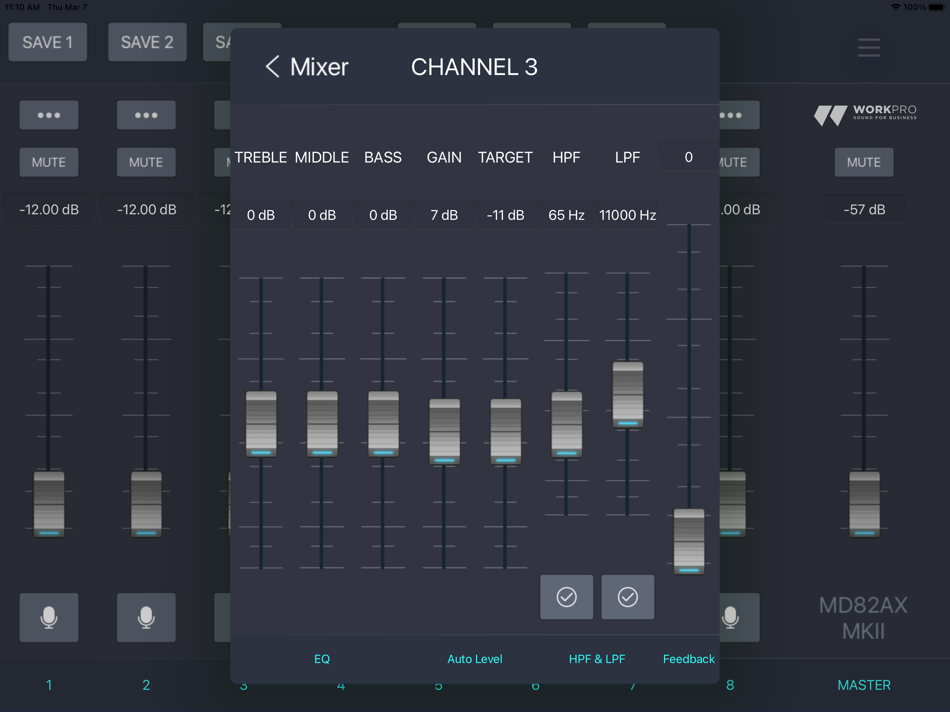Toggle the HPF enable checkmark
The width and height of the screenshot is (950, 712).
(x=566, y=597)
